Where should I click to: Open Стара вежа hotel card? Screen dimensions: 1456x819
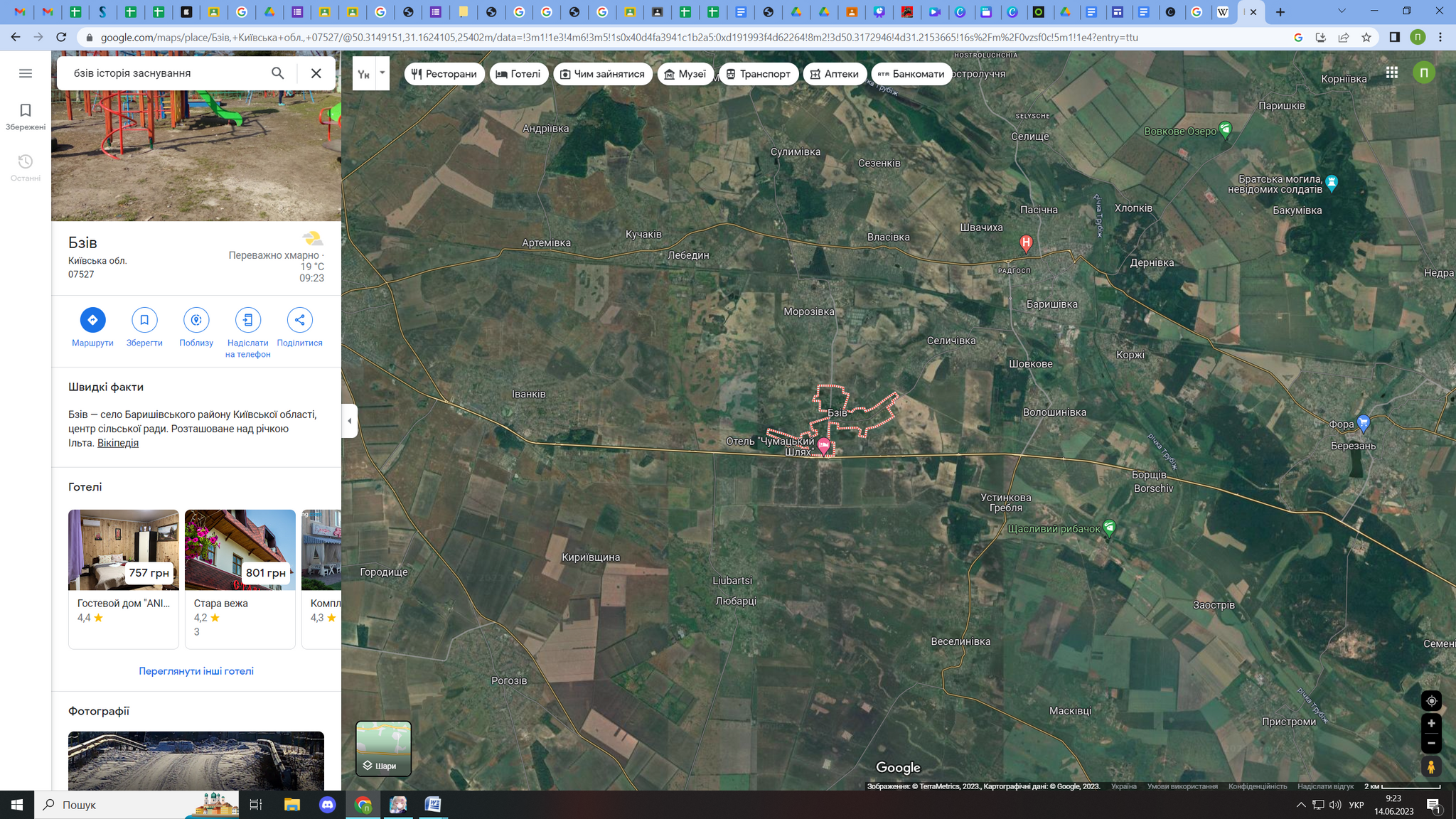point(240,579)
